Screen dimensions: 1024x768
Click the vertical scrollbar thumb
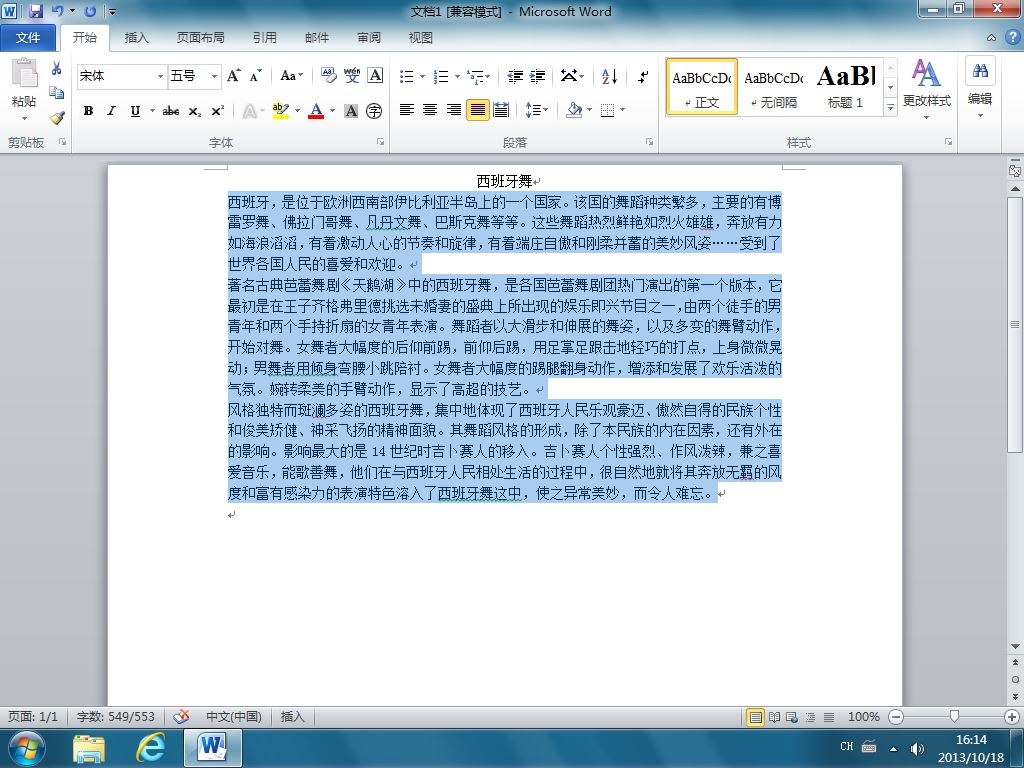(x=1015, y=325)
